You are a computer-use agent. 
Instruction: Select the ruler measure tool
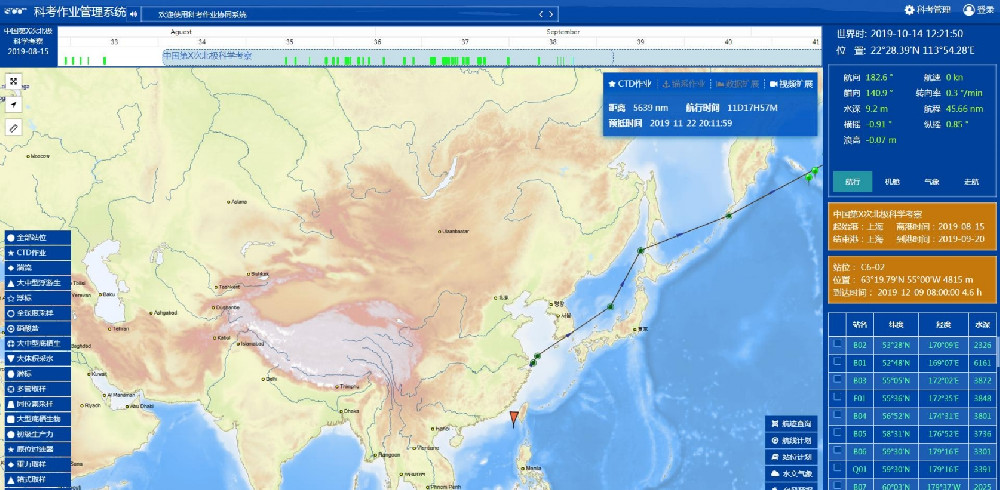[x=14, y=128]
